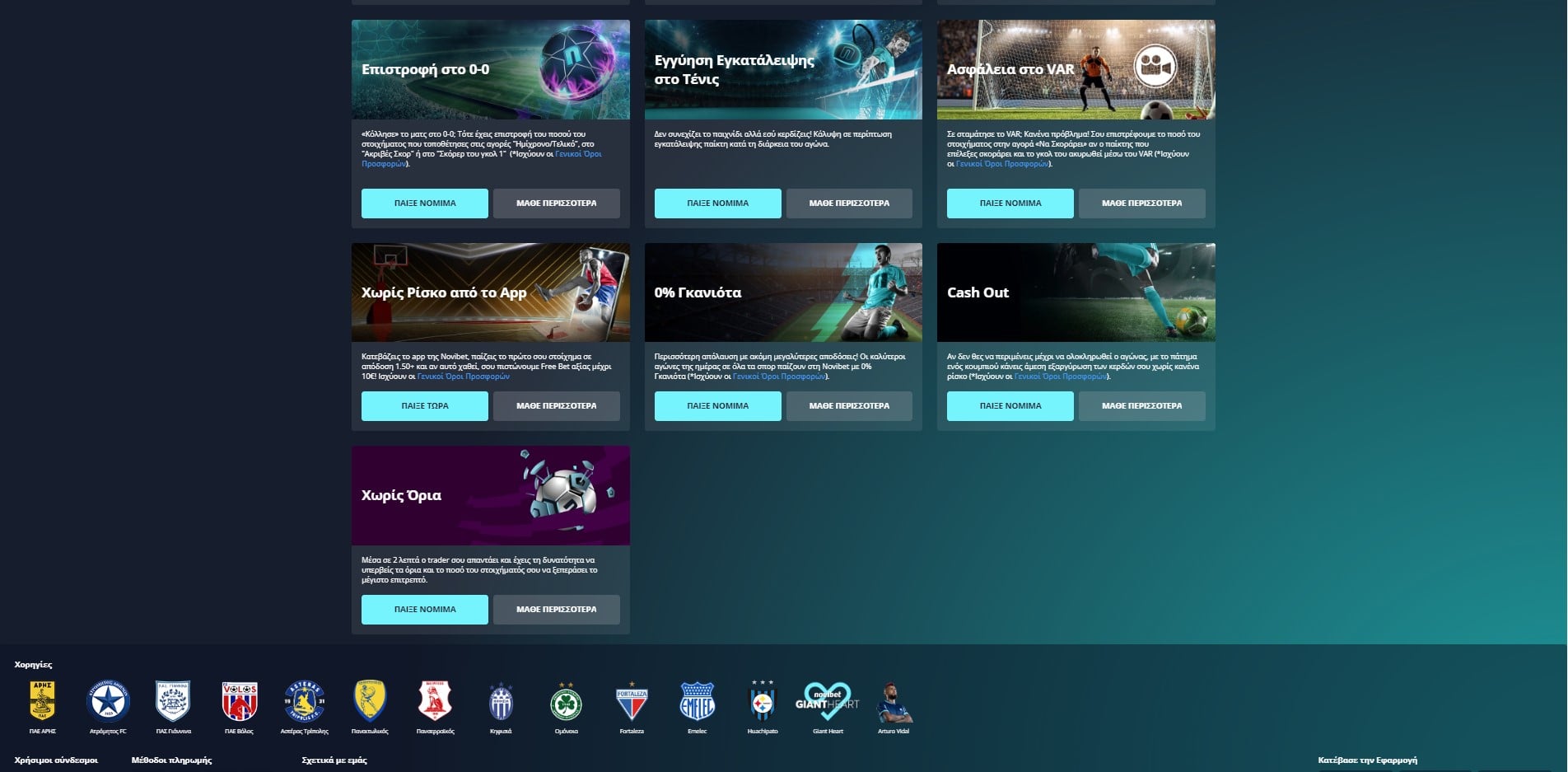Viewport: 1568px width, 772px height.
Task: Select the Fortaleza sponsor badge
Action: (x=632, y=703)
